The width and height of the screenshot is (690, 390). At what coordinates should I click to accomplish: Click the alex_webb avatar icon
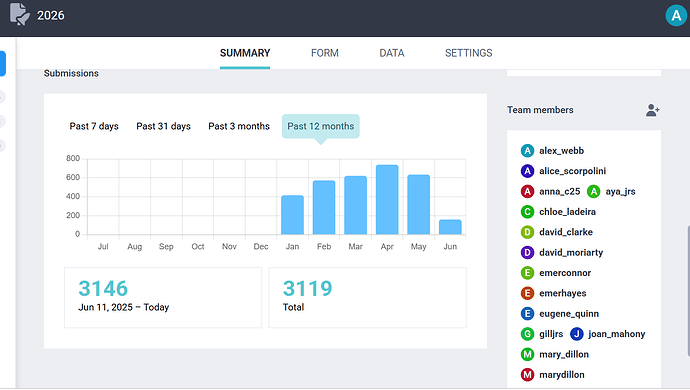527,151
